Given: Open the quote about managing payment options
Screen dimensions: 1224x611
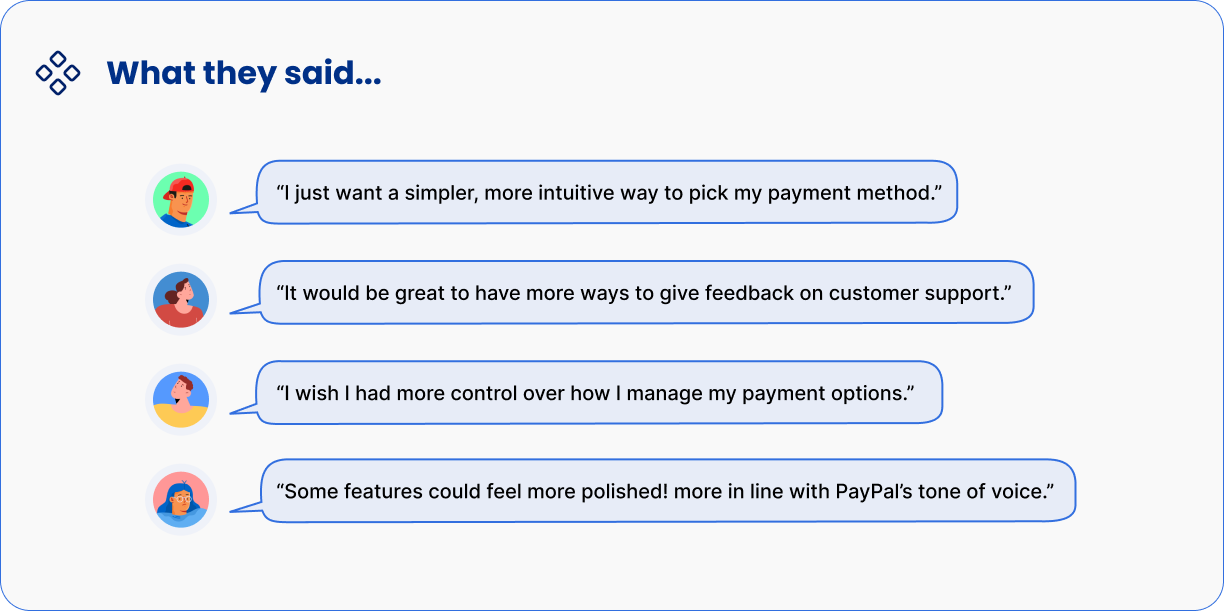Looking at the screenshot, I should click(x=600, y=393).
